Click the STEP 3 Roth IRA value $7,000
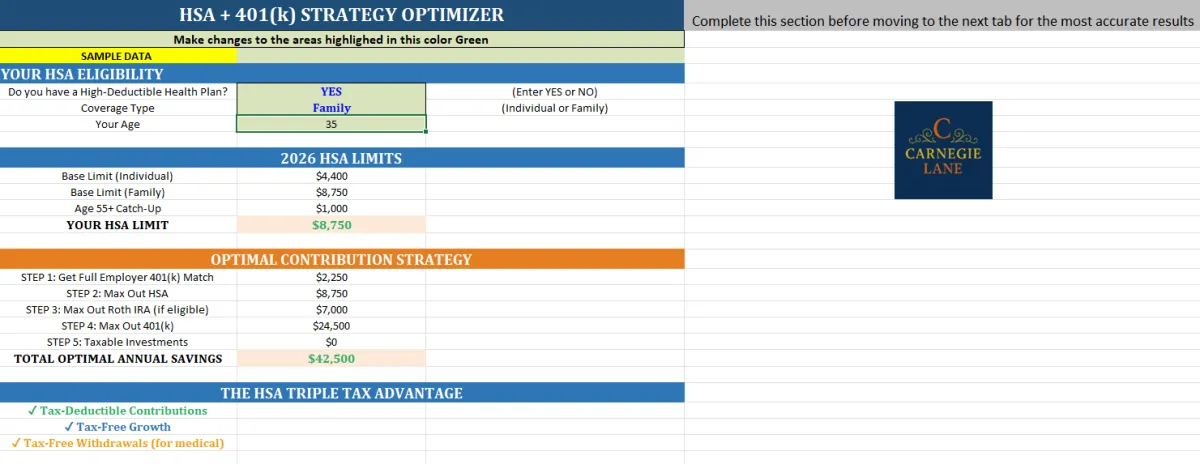The image size is (1200, 464). pyautogui.click(x=331, y=310)
